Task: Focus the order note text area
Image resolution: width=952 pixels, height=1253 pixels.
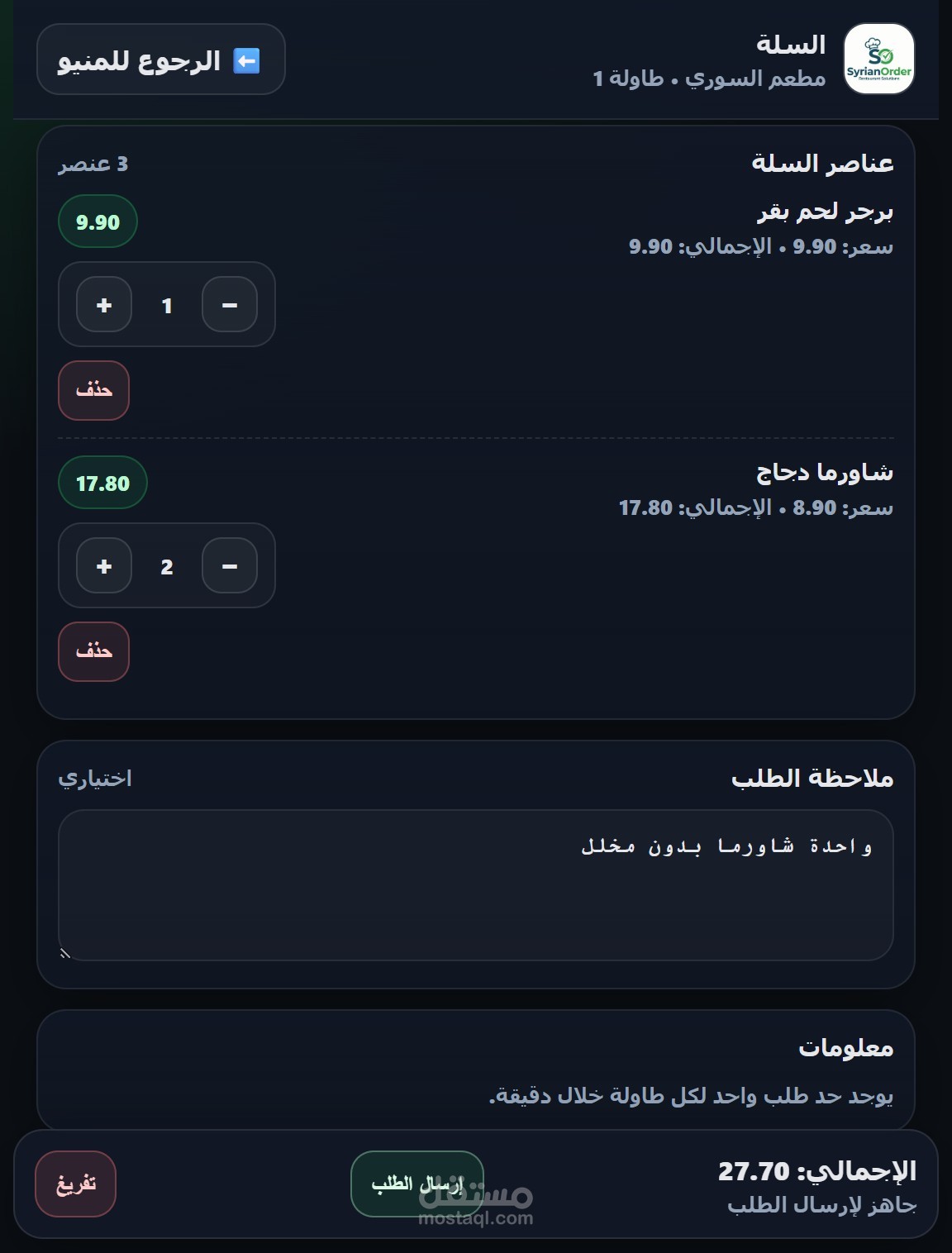Action: pyautogui.click(x=476, y=885)
